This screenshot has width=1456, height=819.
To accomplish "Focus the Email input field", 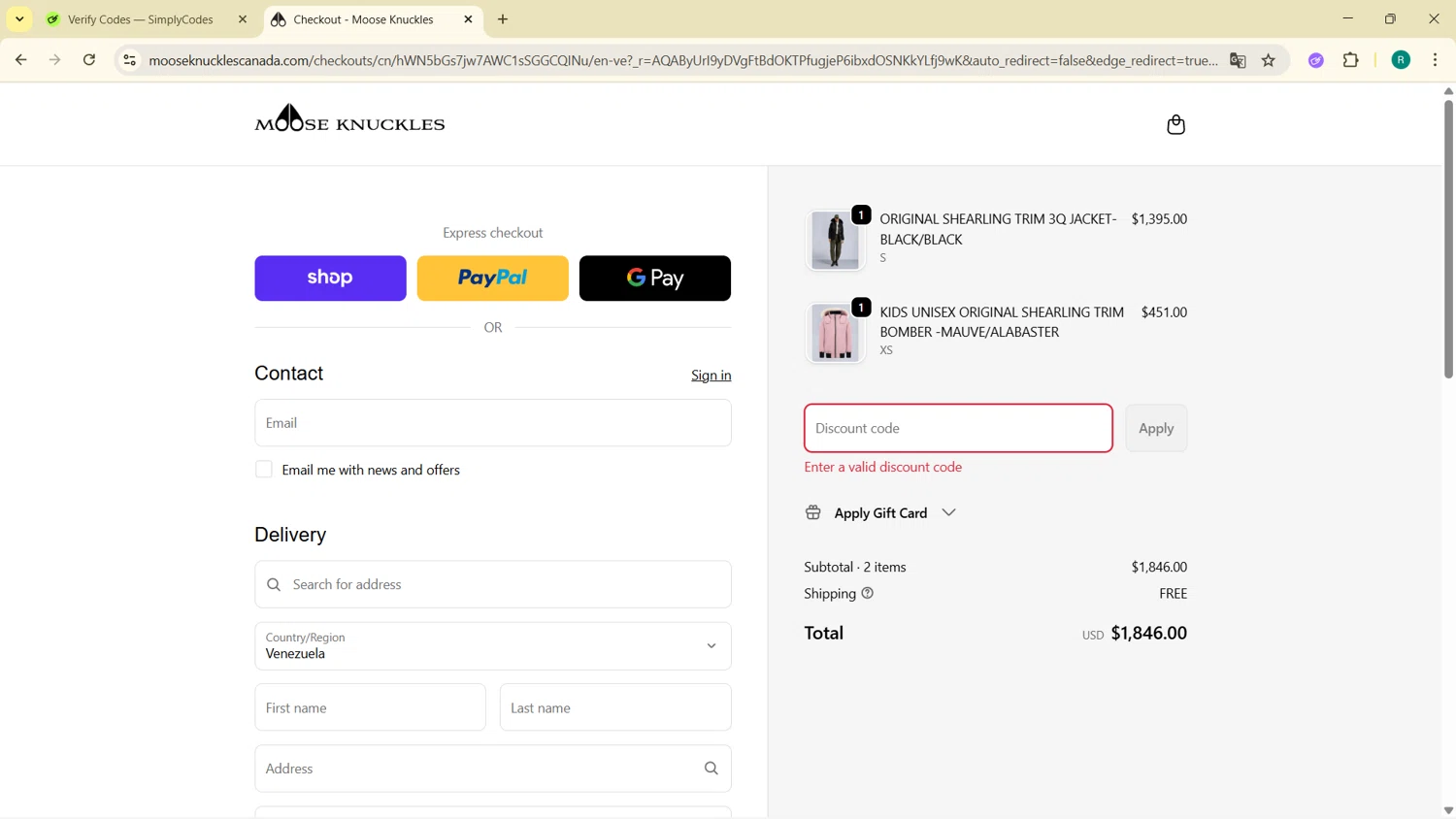I will tap(493, 423).
